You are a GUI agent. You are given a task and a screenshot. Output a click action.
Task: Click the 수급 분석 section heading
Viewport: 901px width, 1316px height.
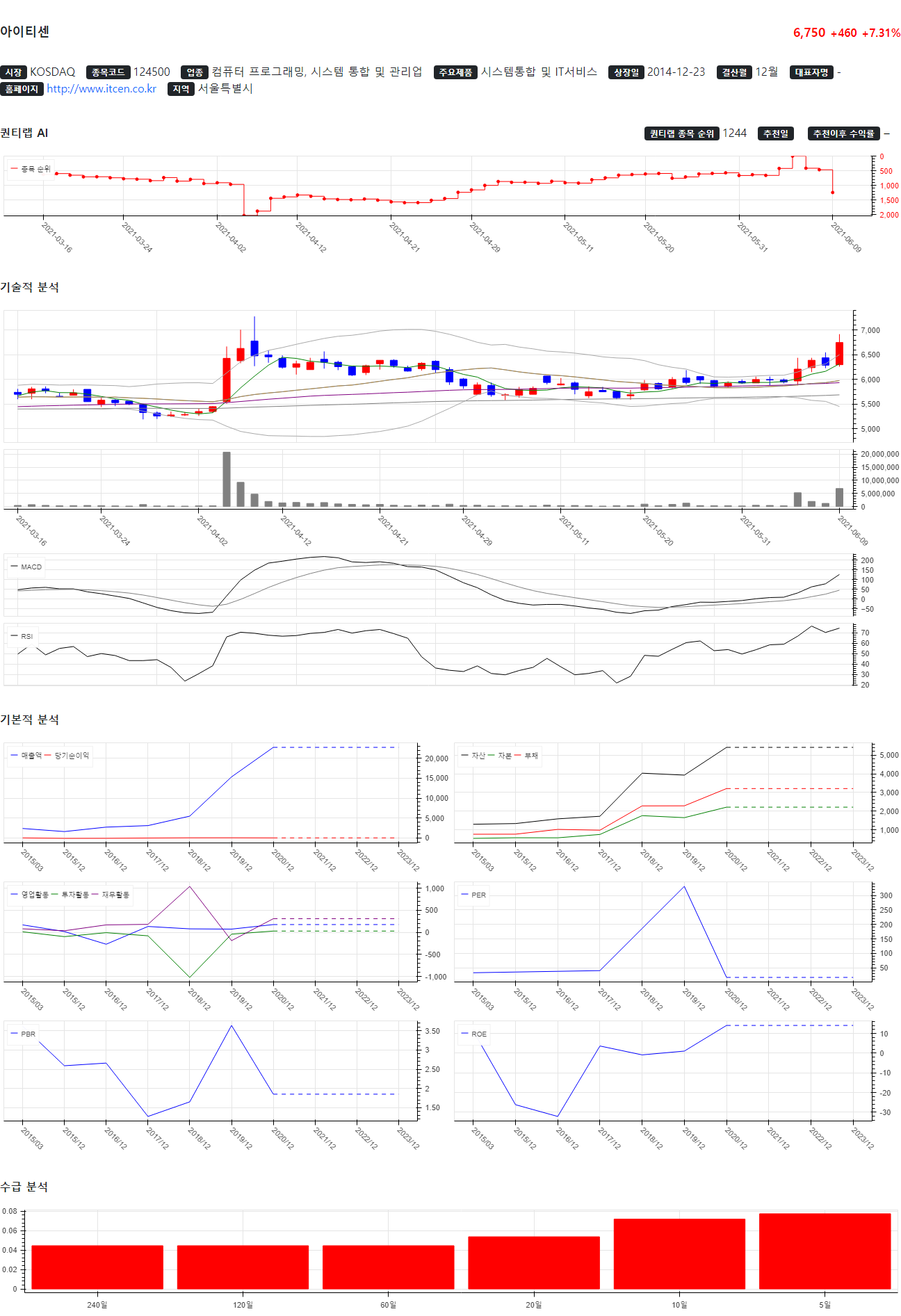point(24,1187)
